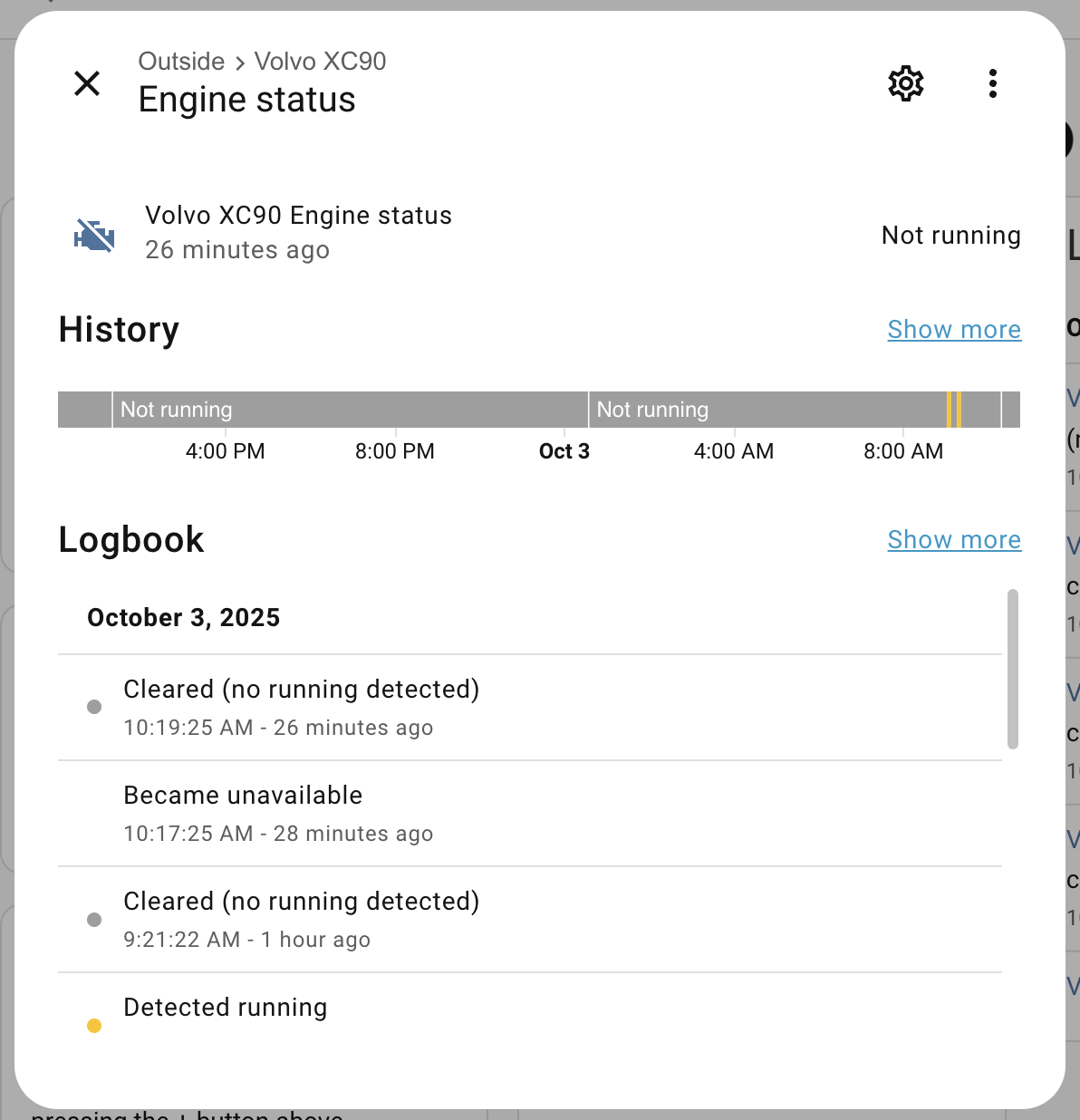Click the gray dot beside 9:21:22 entry
This screenshot has width=1080, height=1120.
(94, 920)
